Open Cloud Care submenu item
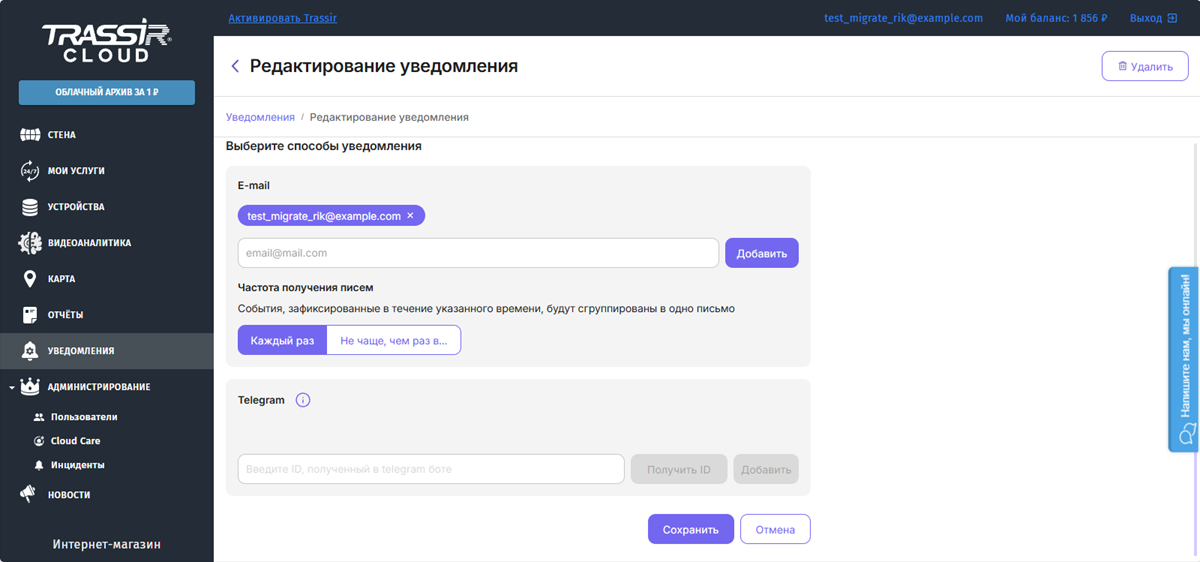Screen dimensions: 1200x562 click(x=75, y=441)
